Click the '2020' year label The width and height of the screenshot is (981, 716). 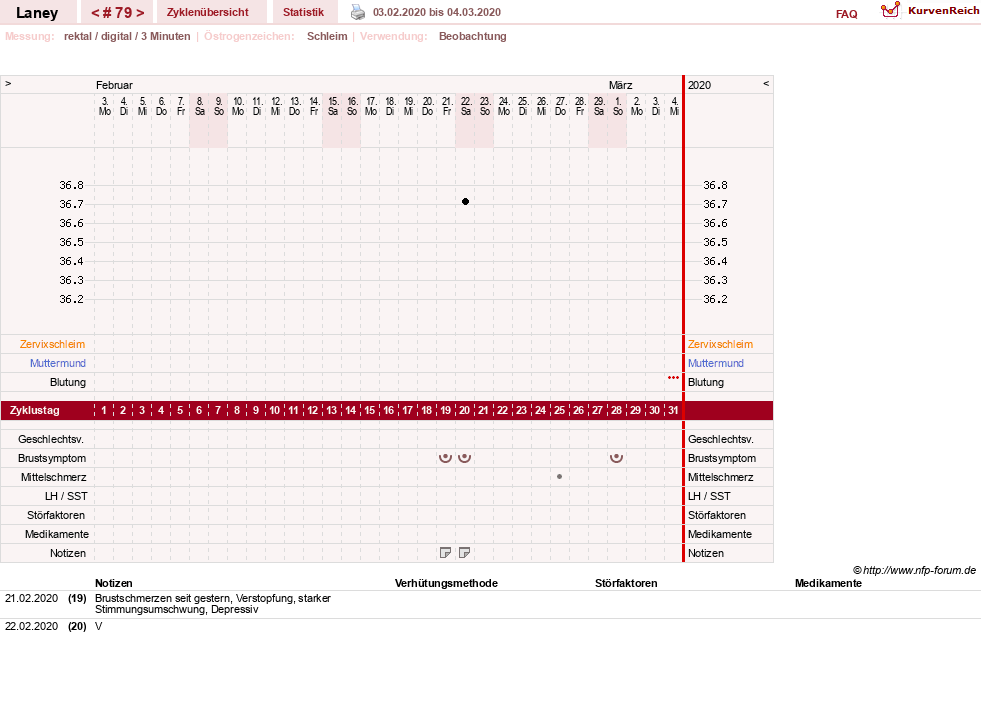[699, 85]
